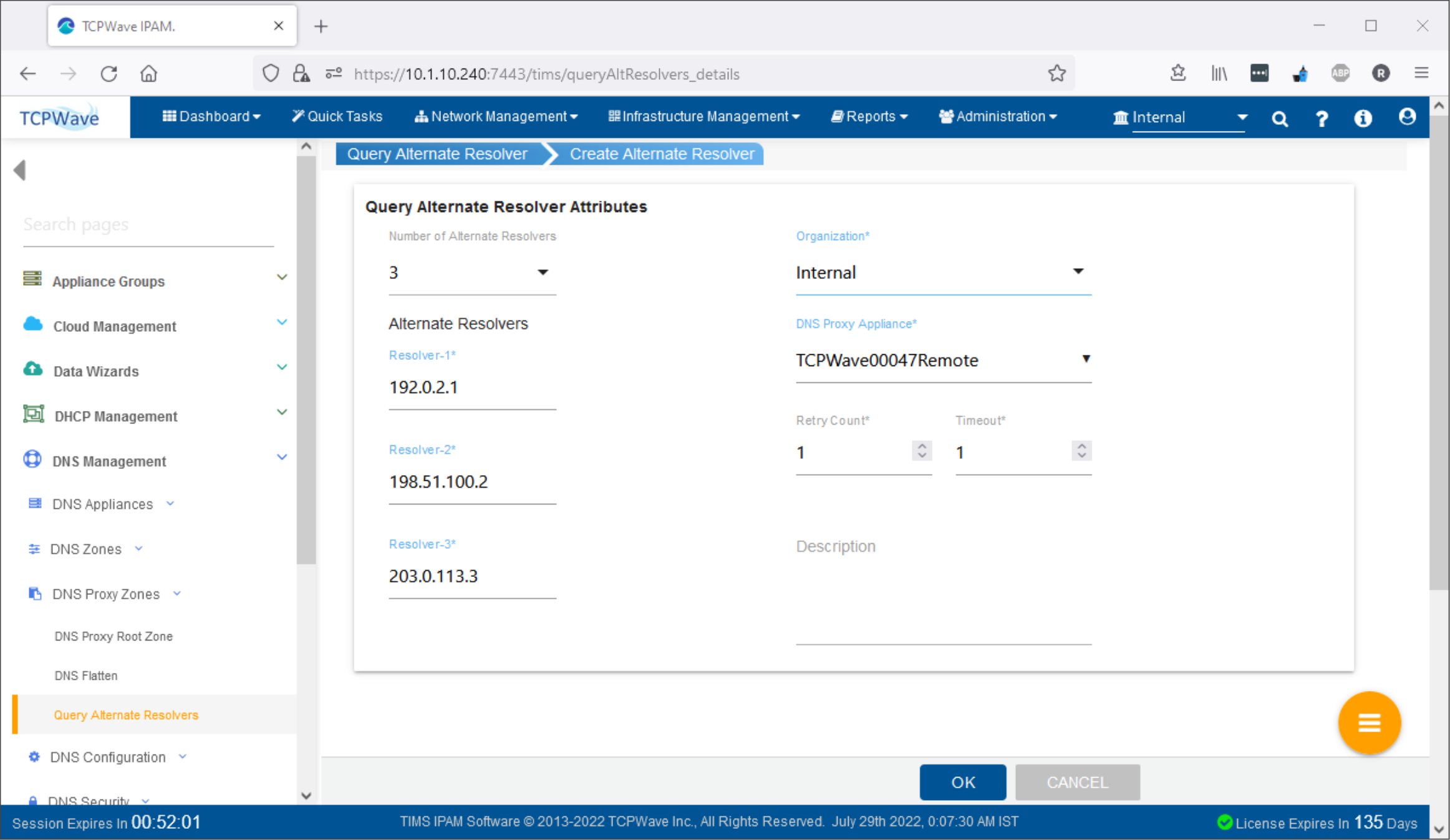Click the Resolver-1 field

tap(472, 388)
